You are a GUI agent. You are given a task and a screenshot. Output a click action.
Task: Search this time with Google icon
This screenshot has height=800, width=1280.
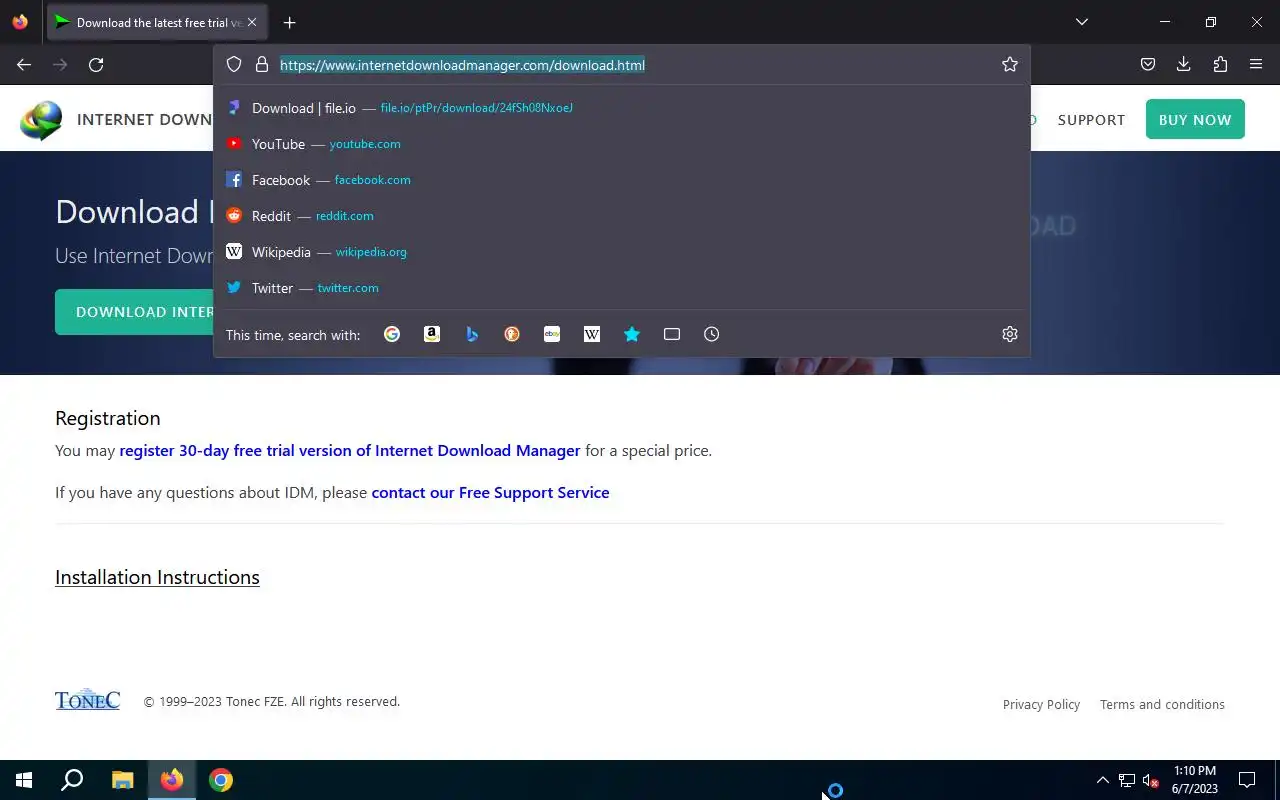(x=392, y=334)
